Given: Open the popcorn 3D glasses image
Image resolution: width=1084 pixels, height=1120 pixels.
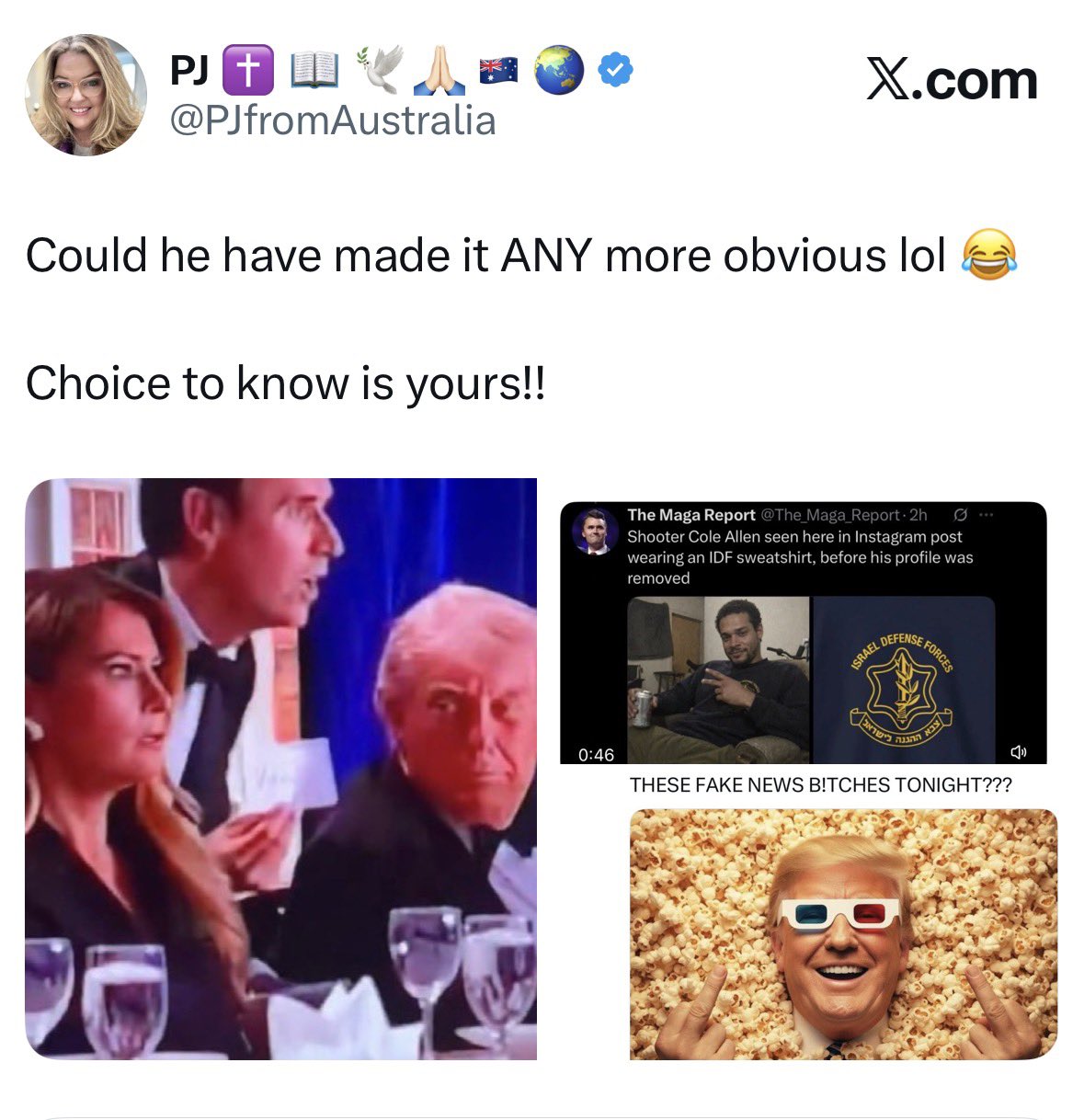Looking at the screenshot, I should (x=843, y=934).
